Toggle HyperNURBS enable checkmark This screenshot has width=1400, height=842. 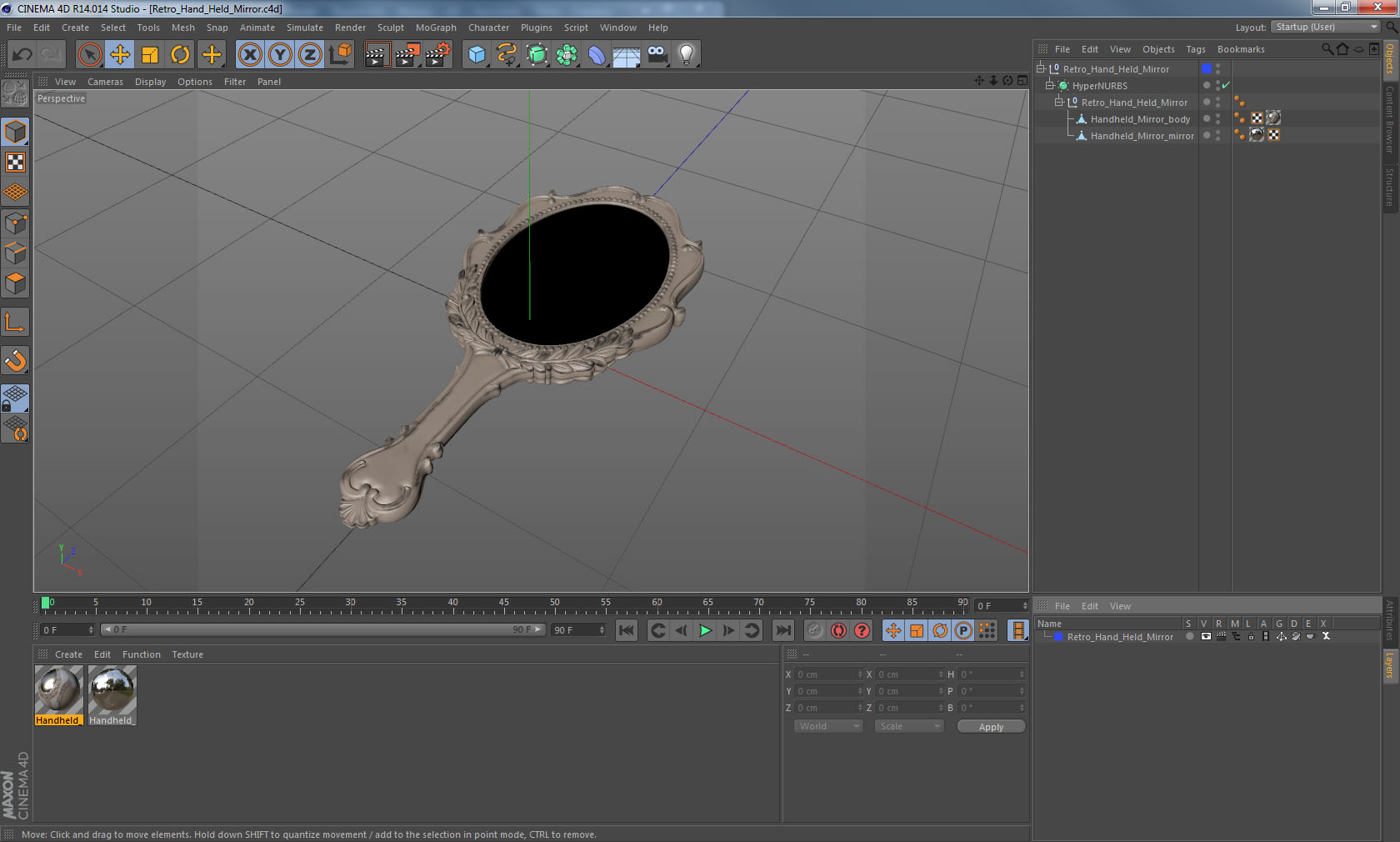tap(1226, 86)
